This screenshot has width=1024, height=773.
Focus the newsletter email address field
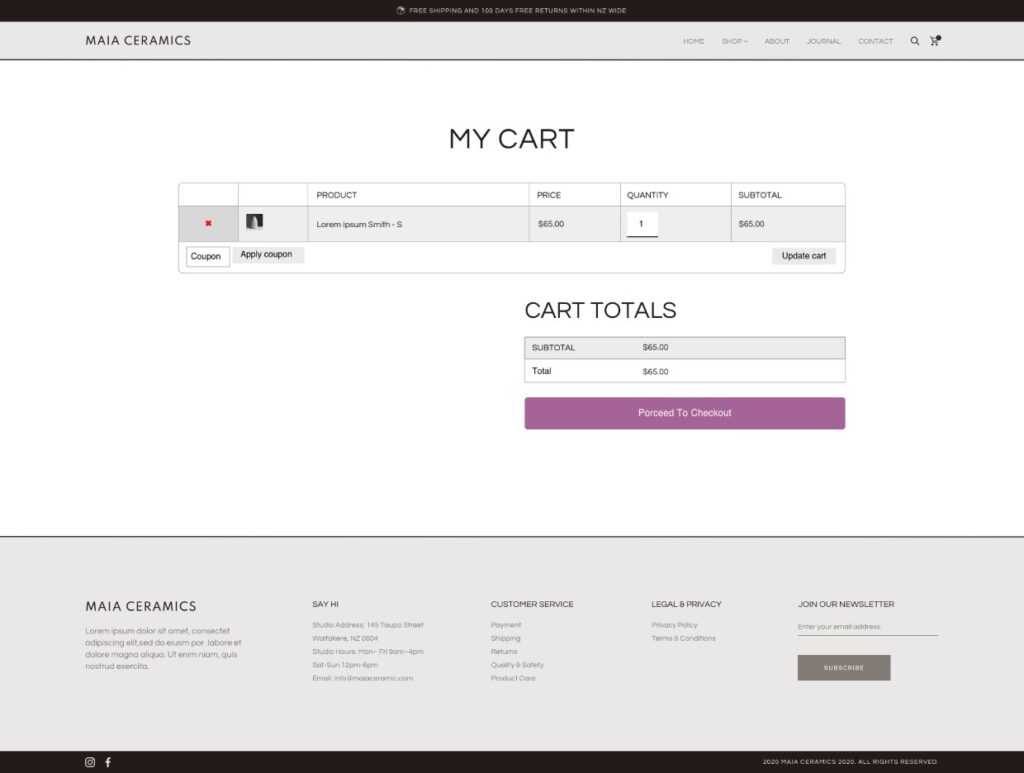[x=867, y=627]
